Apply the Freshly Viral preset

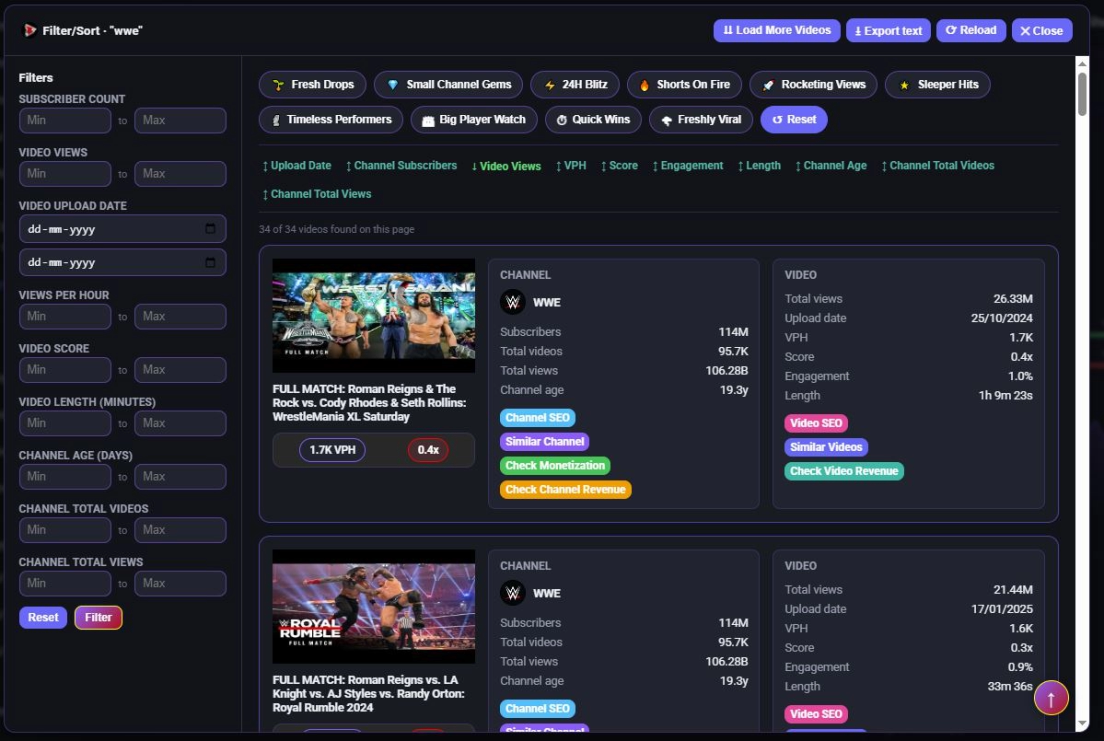click(701, 120)
